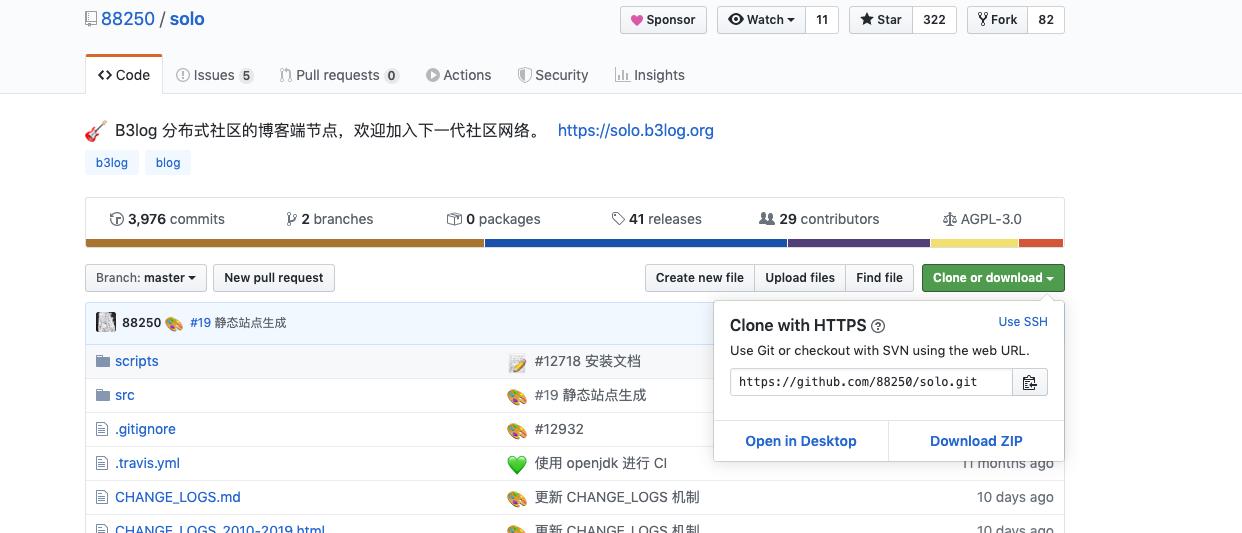The height and width of the screenshot is (533, 1242).
Task: Click the src folder icon
Action: pos(102,395)
